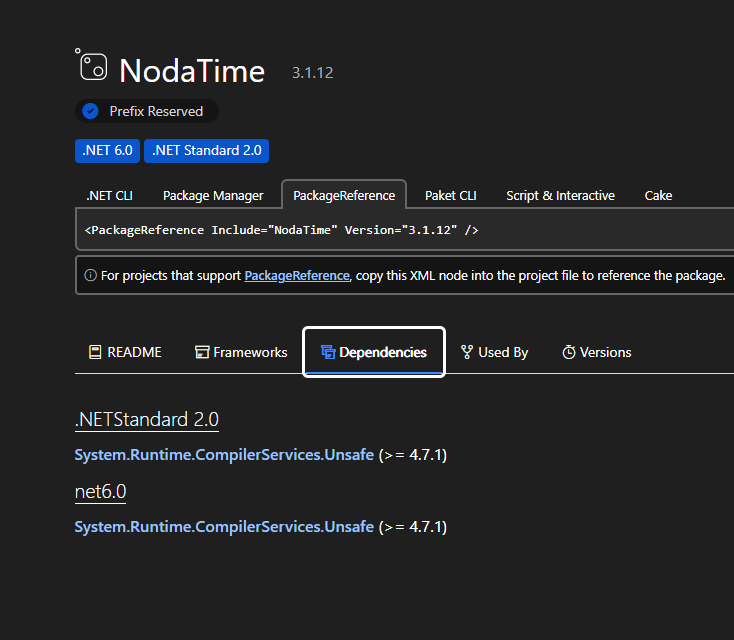Switch to the .NET CLI tab
Viewport: 734px width, 640px height.
click(x=110, y=196)
